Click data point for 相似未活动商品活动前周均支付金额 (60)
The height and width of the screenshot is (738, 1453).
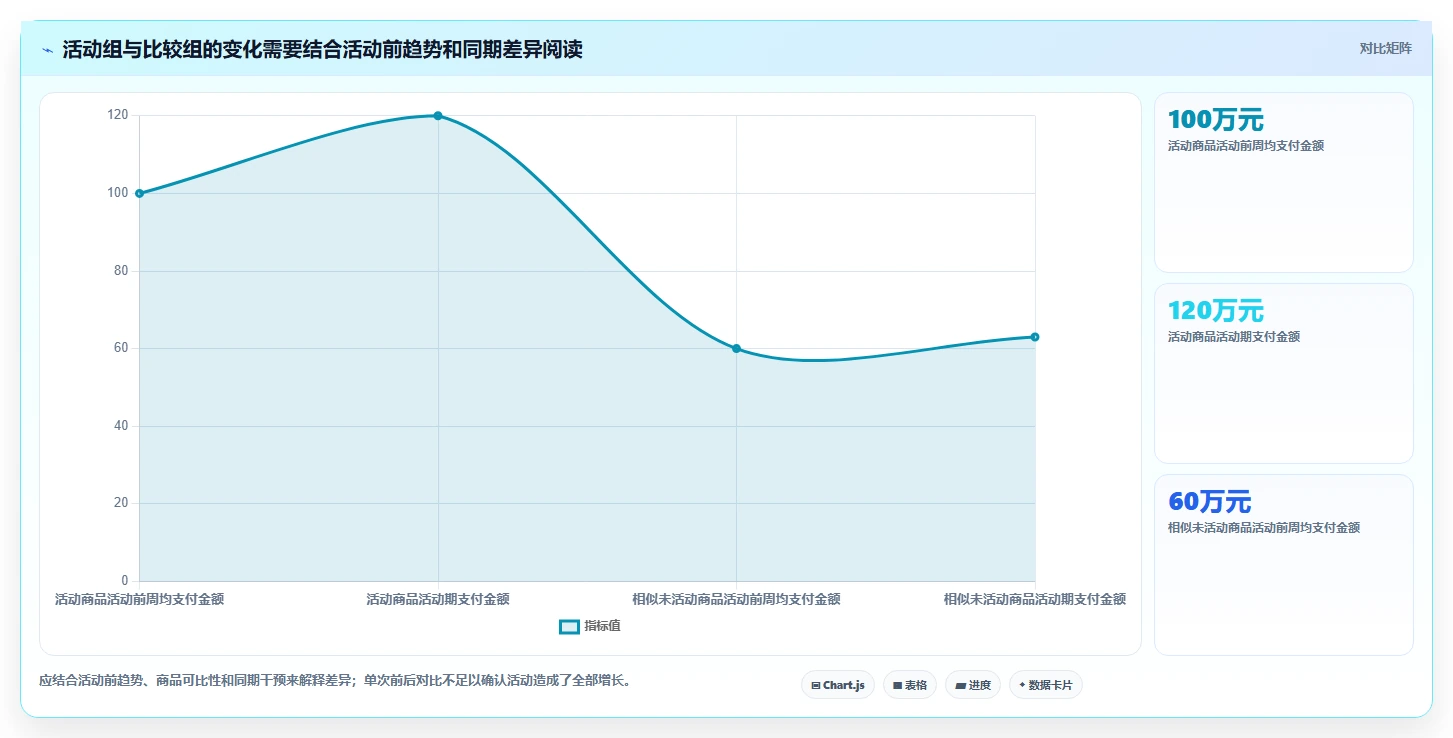point(736,348)
